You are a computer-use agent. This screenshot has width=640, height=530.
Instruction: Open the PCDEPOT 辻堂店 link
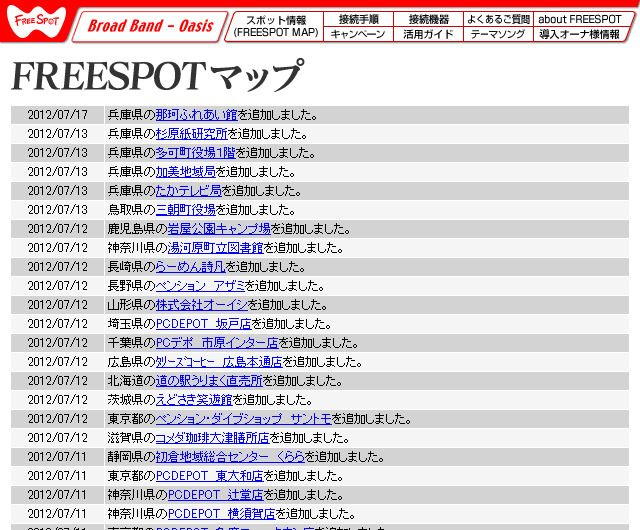click(x=216, y=494)
